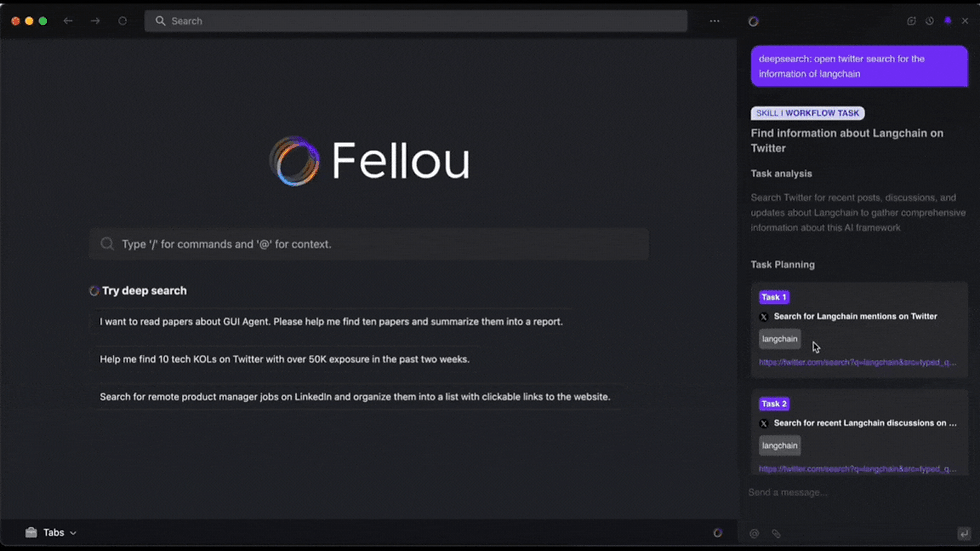Click the Search address bar at top

coord(415,21)
